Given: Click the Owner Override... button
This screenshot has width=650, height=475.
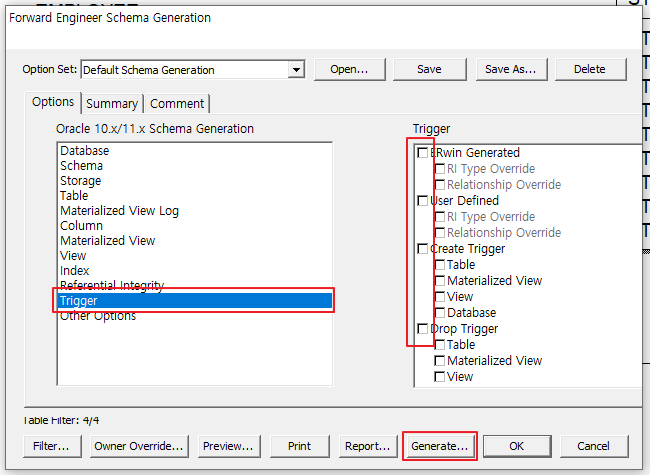Looking at the screenshot, I should pyautogui.click(x=139, y=446).
